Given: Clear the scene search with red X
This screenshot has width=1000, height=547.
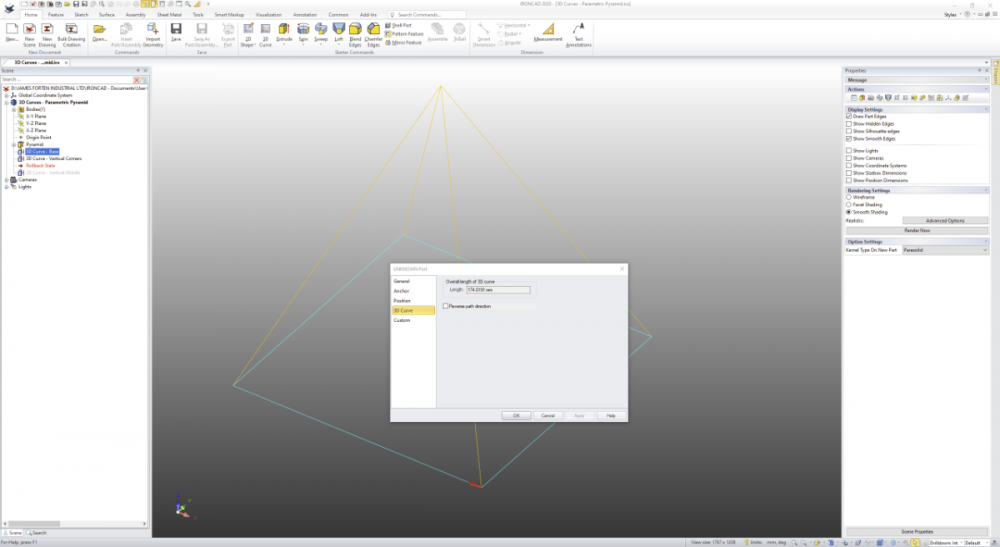Looking at the screenshot, I should [136, 80].
